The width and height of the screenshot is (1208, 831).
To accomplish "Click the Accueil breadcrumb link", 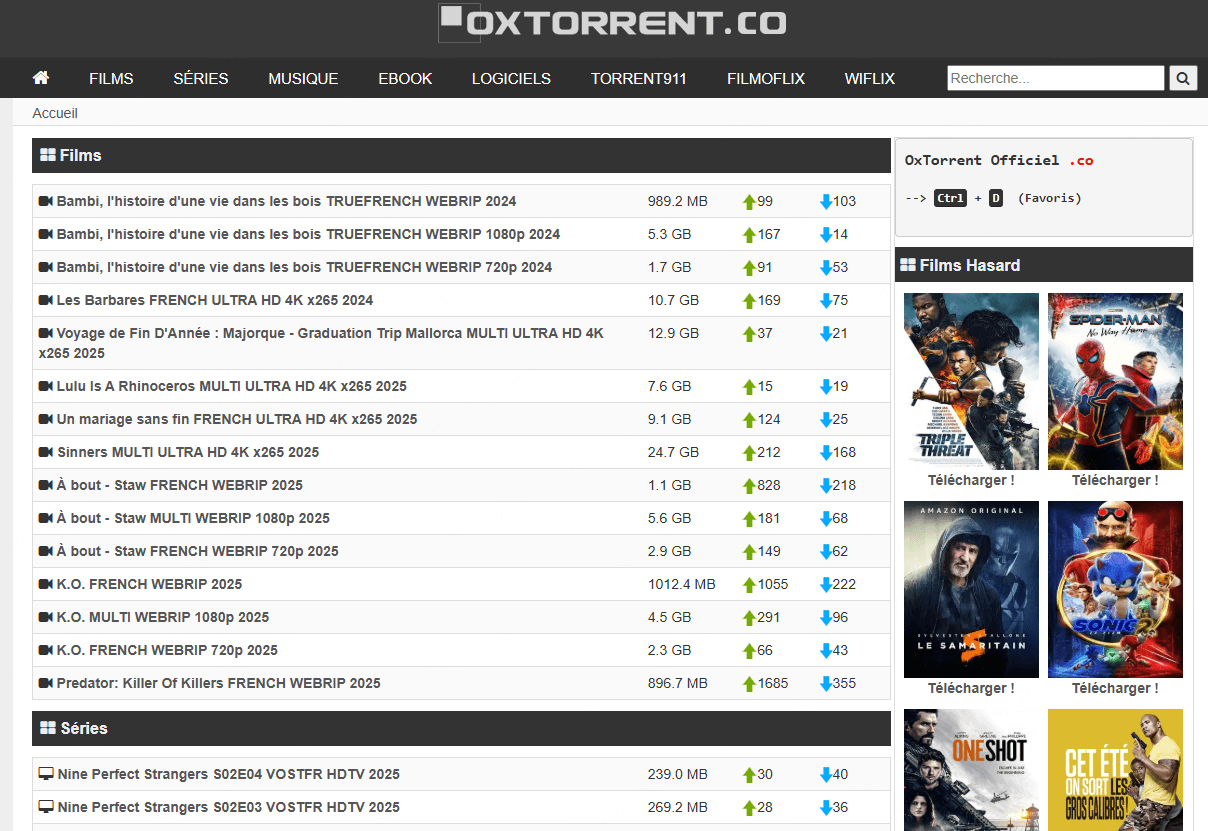I will coord(54,113).
